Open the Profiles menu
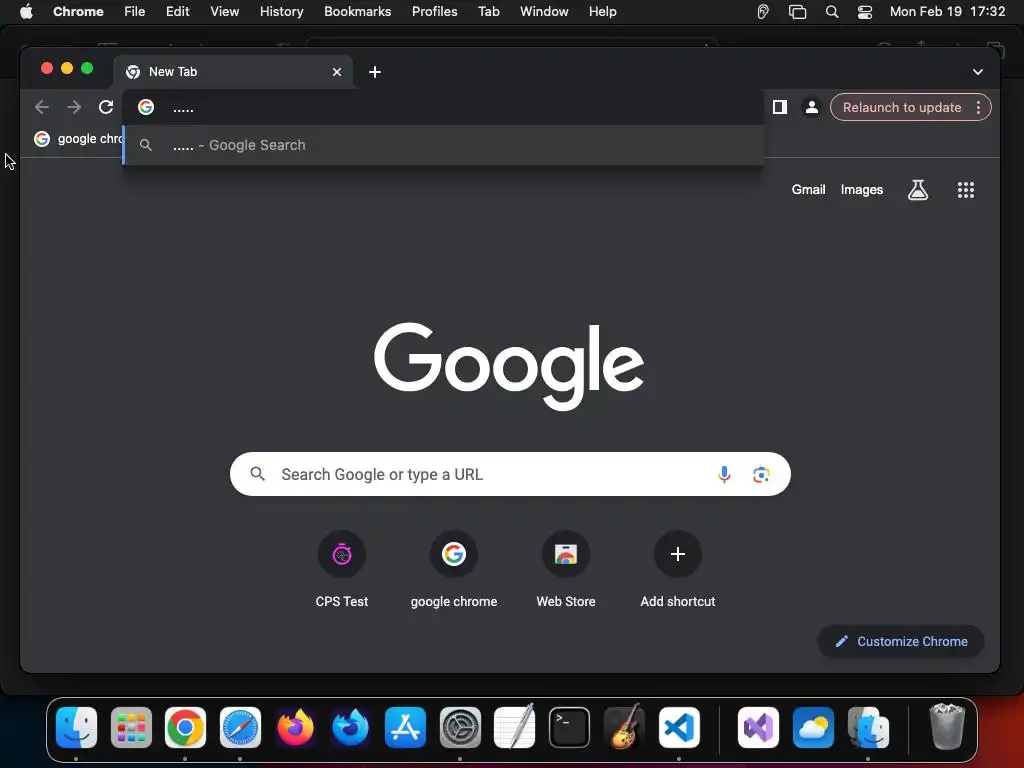Screen dimensions: 1024x768 coord(434,12)
